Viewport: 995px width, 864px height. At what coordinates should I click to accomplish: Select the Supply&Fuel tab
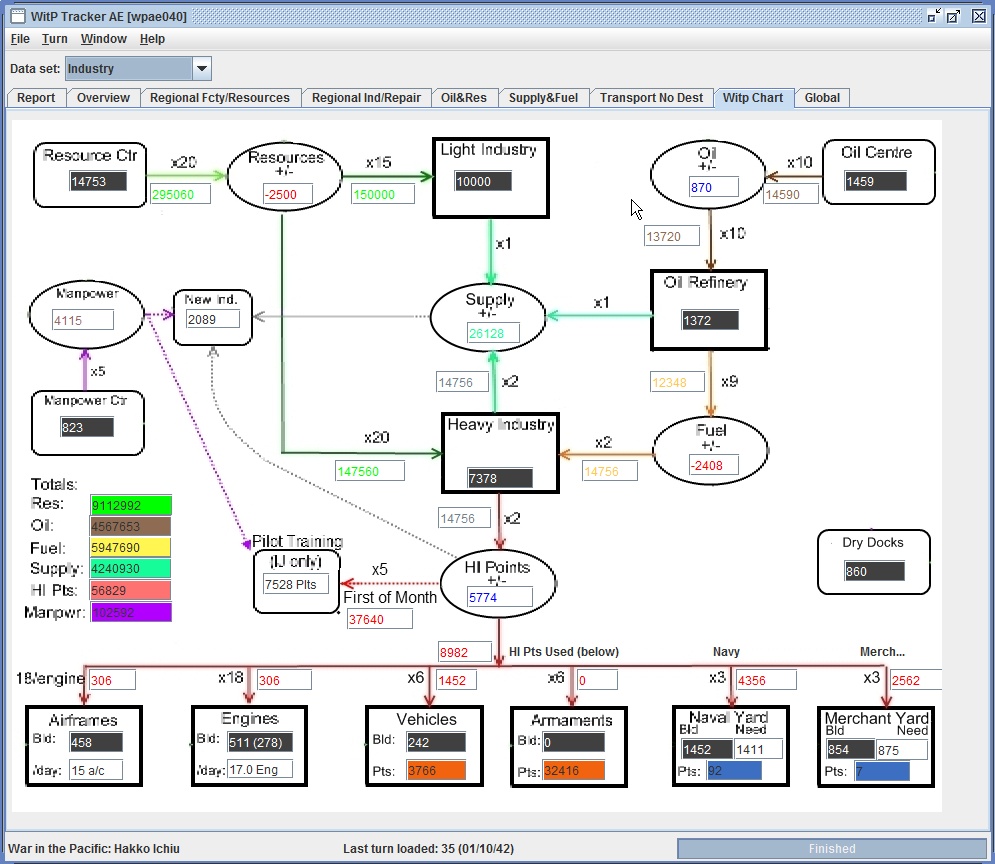tap(543, 98)
